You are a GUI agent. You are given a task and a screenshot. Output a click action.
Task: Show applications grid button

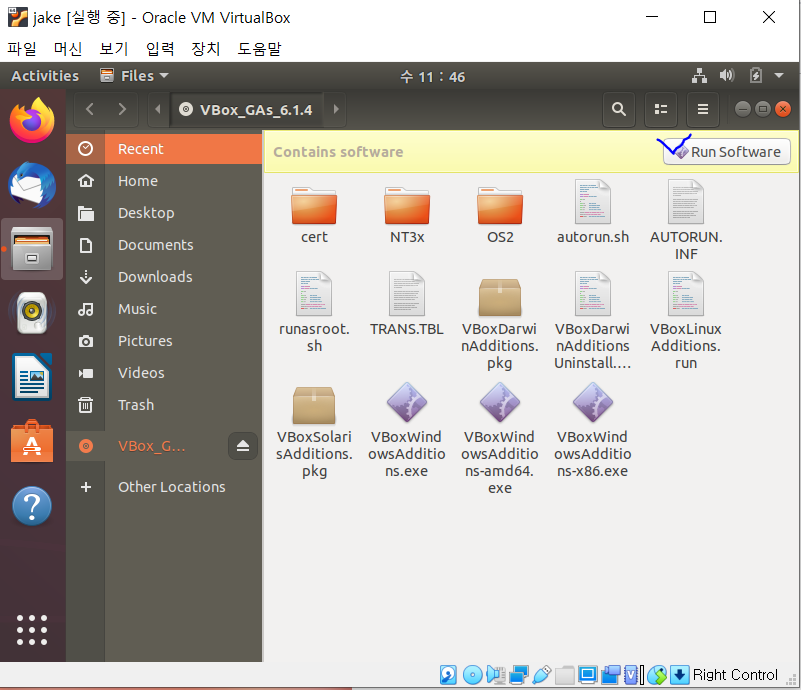(32, 630)
